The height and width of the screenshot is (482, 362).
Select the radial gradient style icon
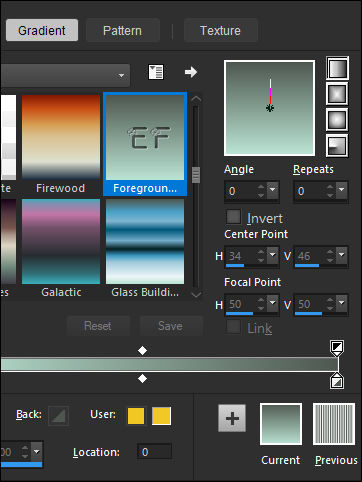337,145
